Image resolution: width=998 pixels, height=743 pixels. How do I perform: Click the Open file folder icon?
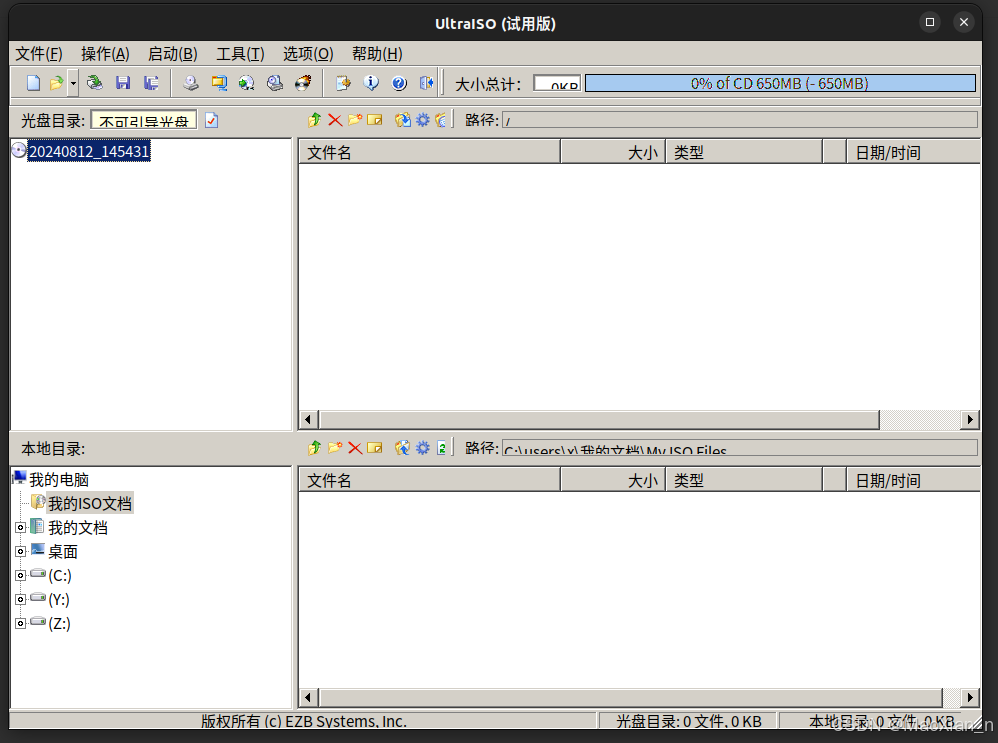click(57, 83)
